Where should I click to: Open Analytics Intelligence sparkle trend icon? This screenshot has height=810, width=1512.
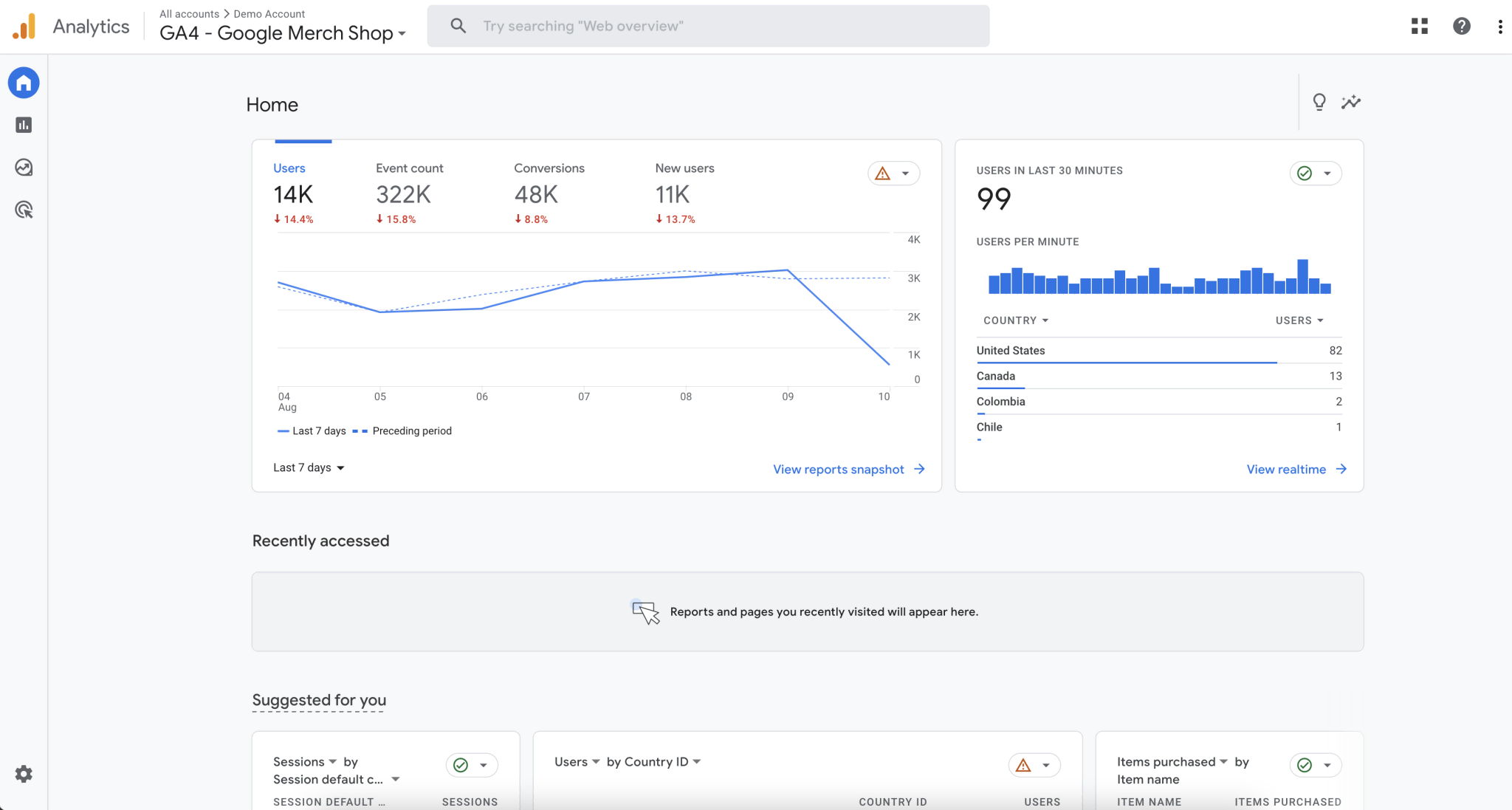click(1351, 103)
